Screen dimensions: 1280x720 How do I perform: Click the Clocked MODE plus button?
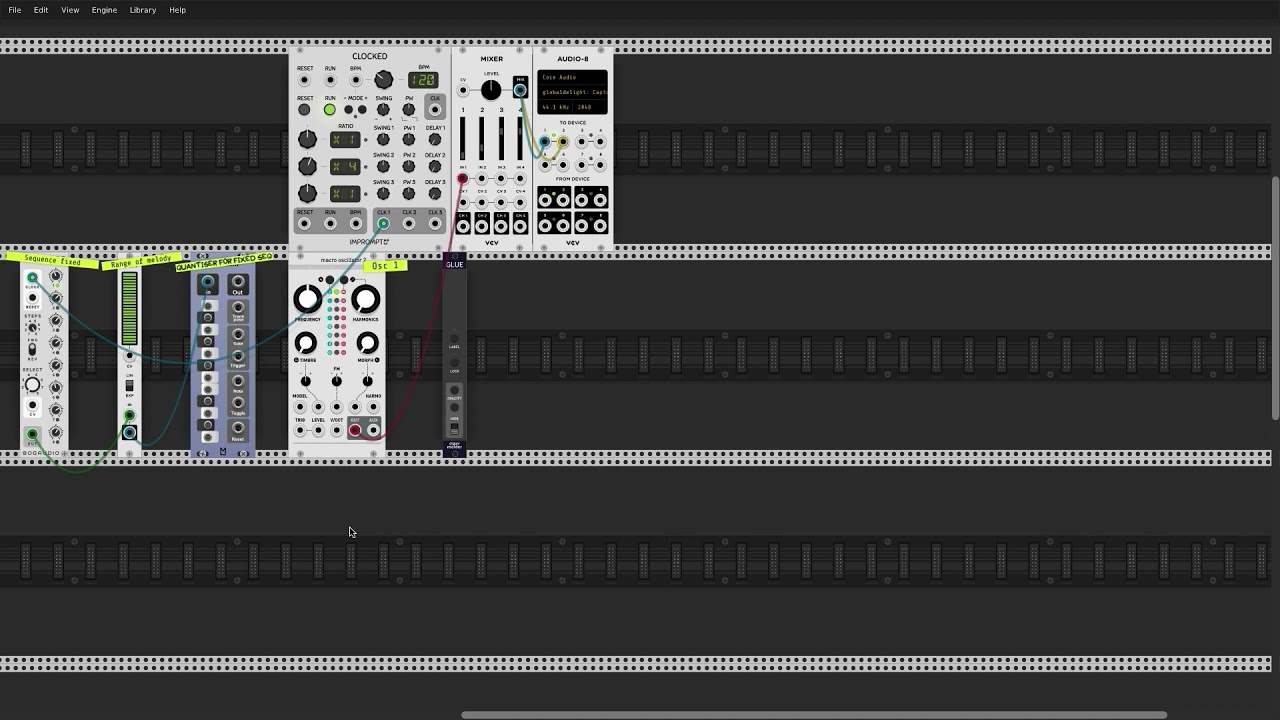coord(362,109)
